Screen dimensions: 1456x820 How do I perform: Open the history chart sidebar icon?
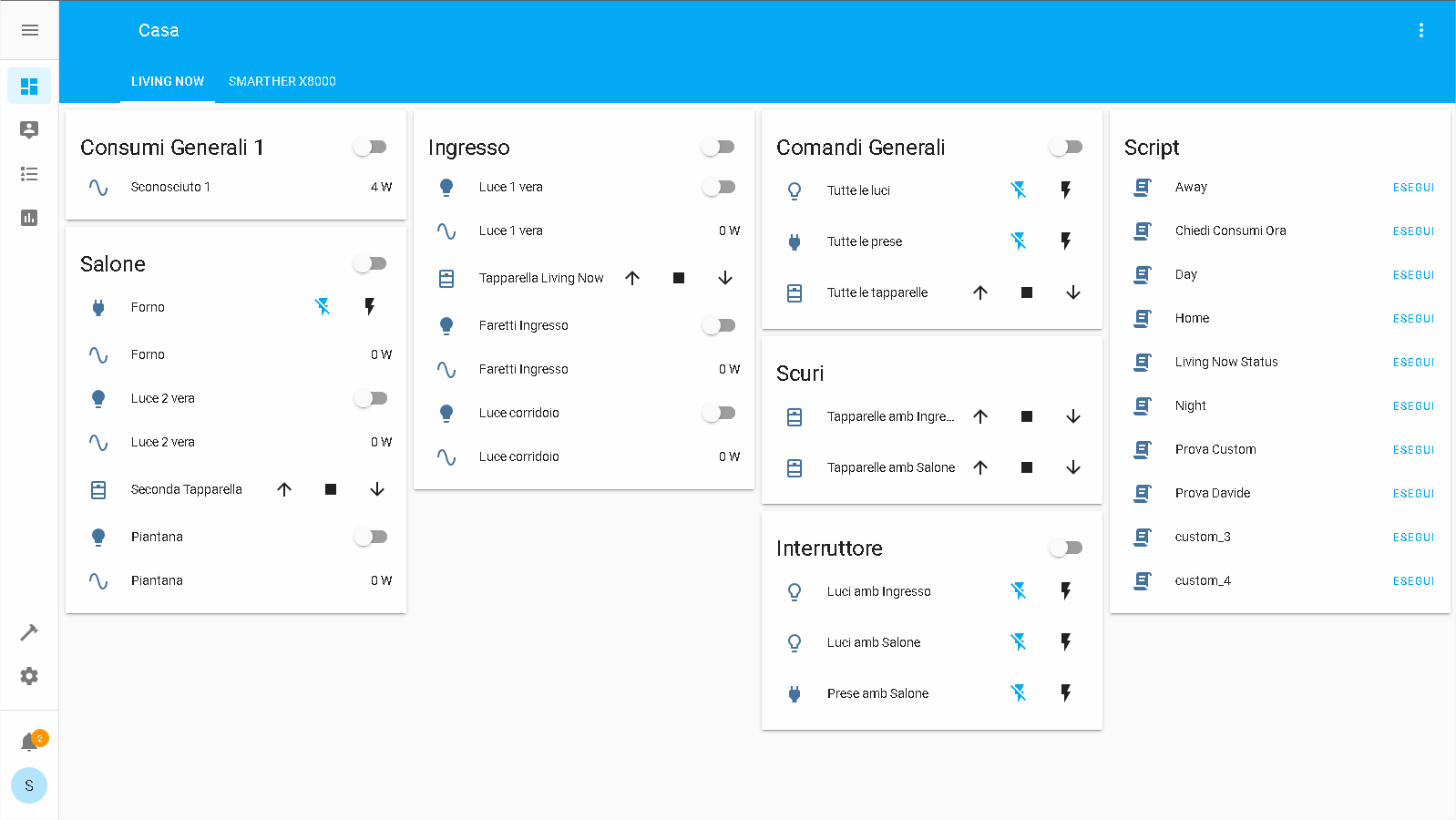point(29,217)
